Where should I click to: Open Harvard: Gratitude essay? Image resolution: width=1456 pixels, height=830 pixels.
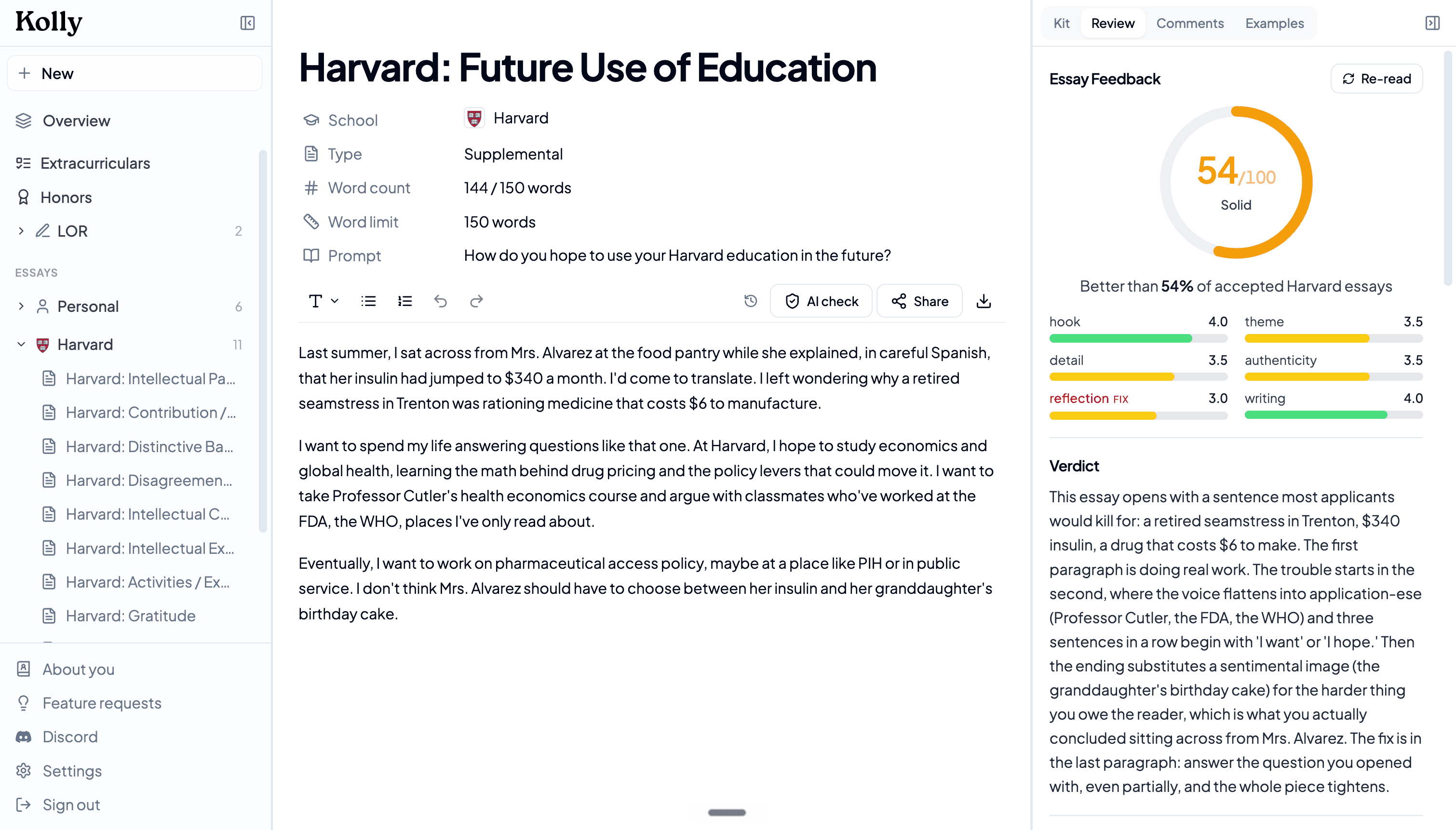coord(131,616)
